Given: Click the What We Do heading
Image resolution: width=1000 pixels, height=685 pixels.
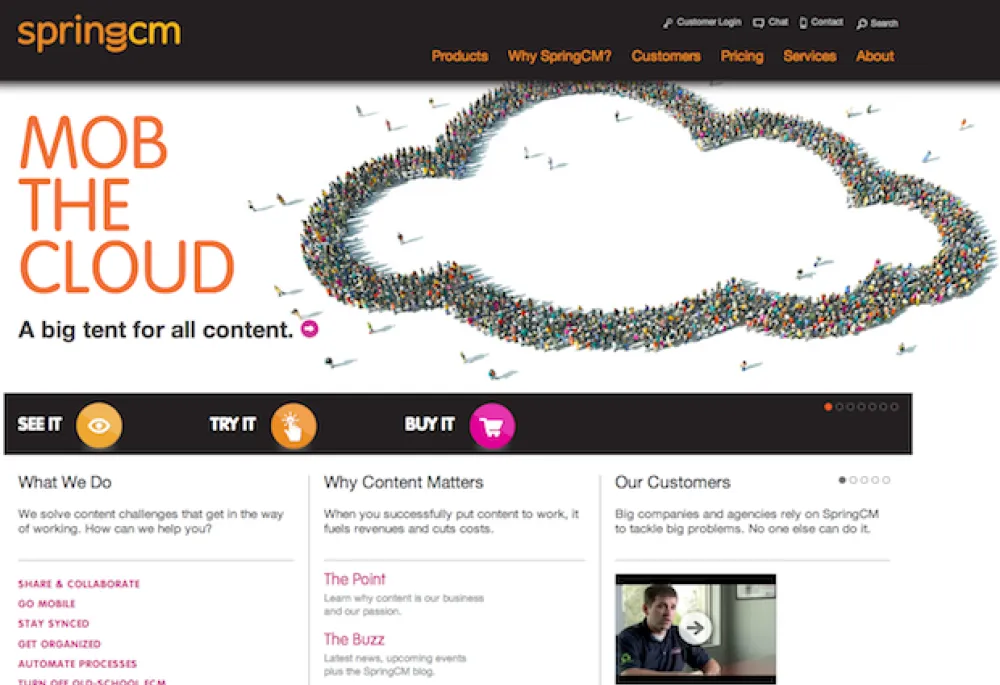Looking at the screenshot, I should [x=65, y=482].
